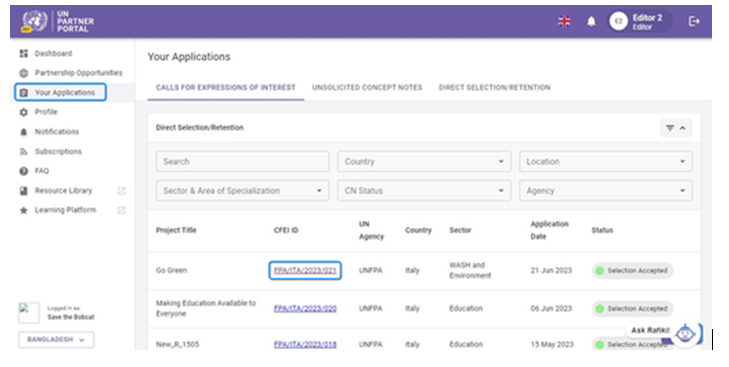Switch to Unsolicited Concept Notes tab
The width and height of the screenshot is (729, 367).
point(367,87)
